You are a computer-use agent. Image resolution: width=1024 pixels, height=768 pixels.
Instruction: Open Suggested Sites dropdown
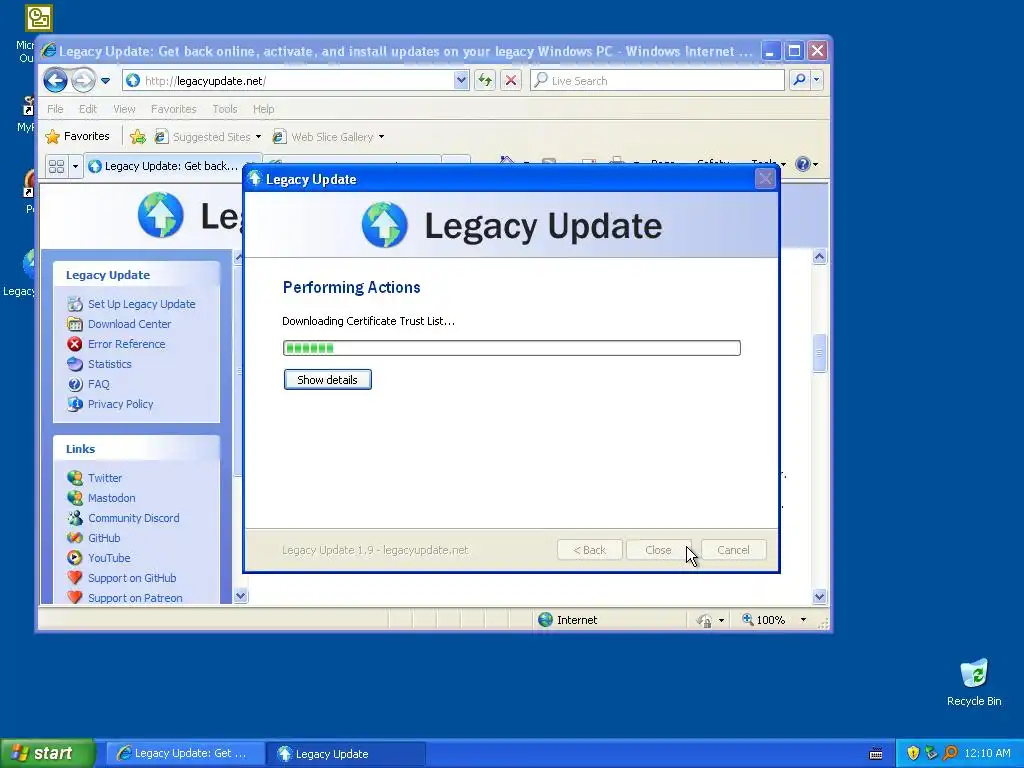[207, 136]
